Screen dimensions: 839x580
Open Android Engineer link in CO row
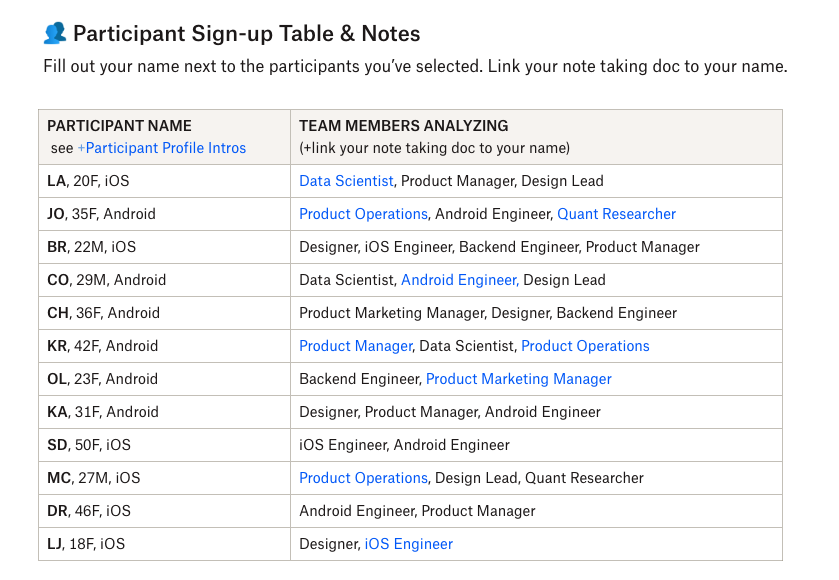458,280
